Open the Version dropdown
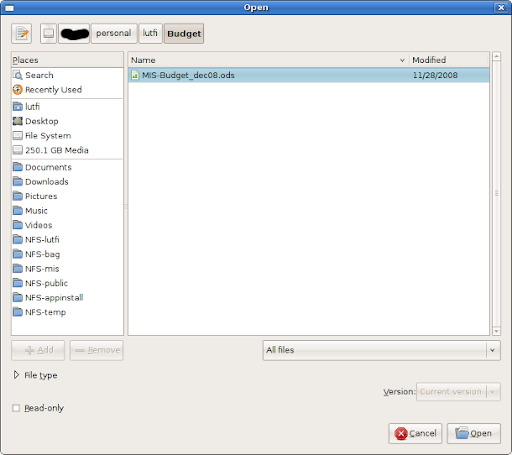The image size is (512, 455). click(x=458, y=392)
